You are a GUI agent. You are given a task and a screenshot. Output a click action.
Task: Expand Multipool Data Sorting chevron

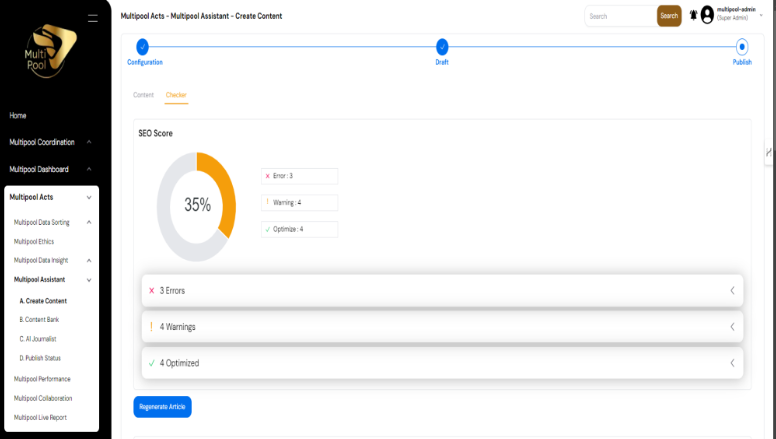pyautogui.click(x=89, y=222)
